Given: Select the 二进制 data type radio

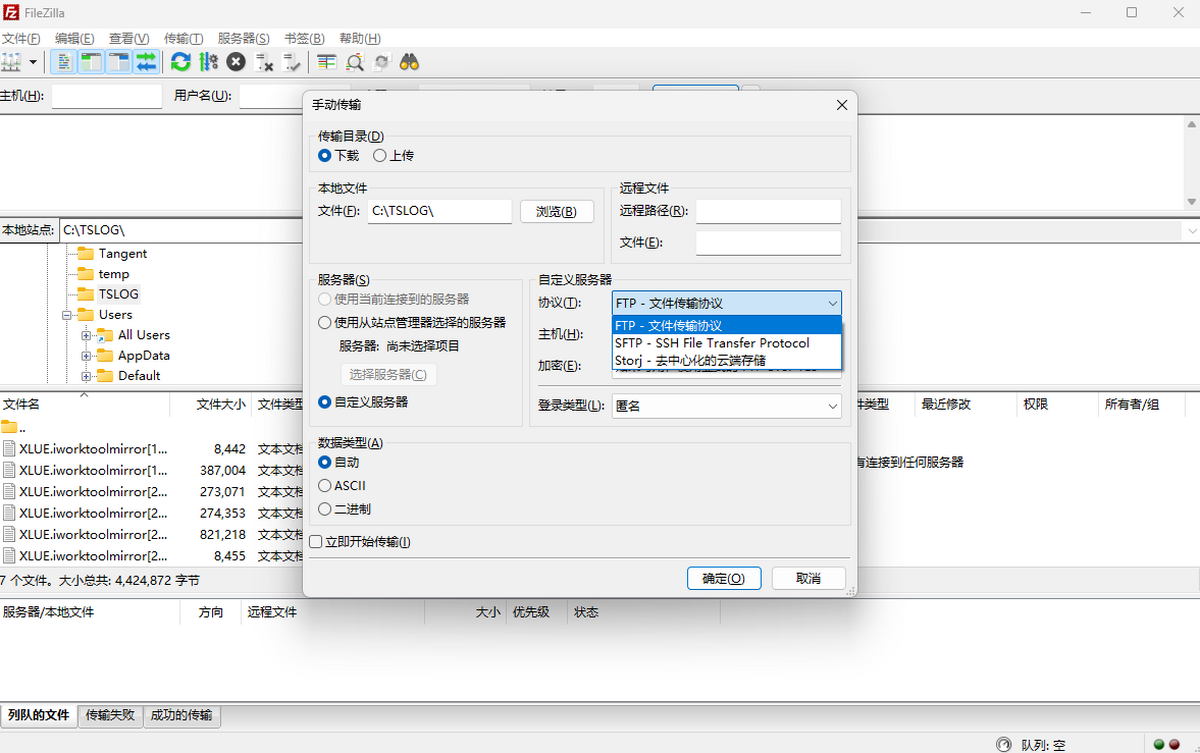Looking at the screenshot, I should tap(344, 509).
